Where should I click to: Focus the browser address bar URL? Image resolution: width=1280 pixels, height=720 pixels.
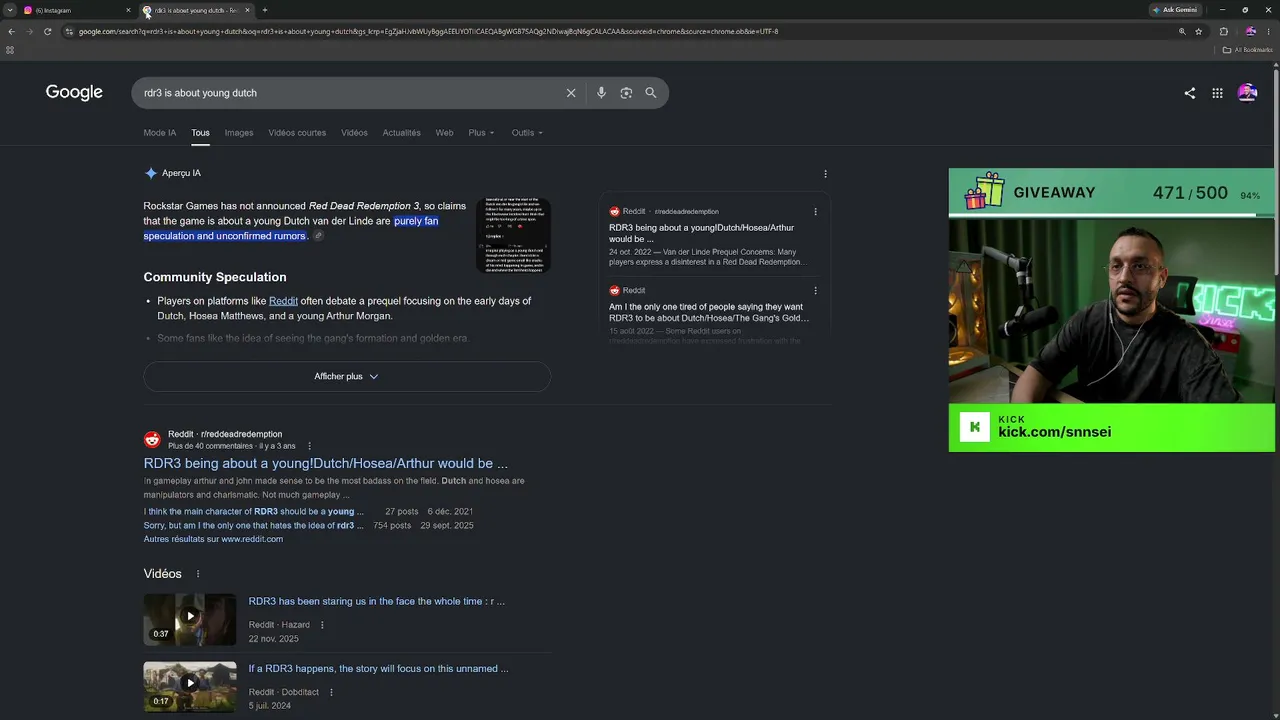click(428, 31)
